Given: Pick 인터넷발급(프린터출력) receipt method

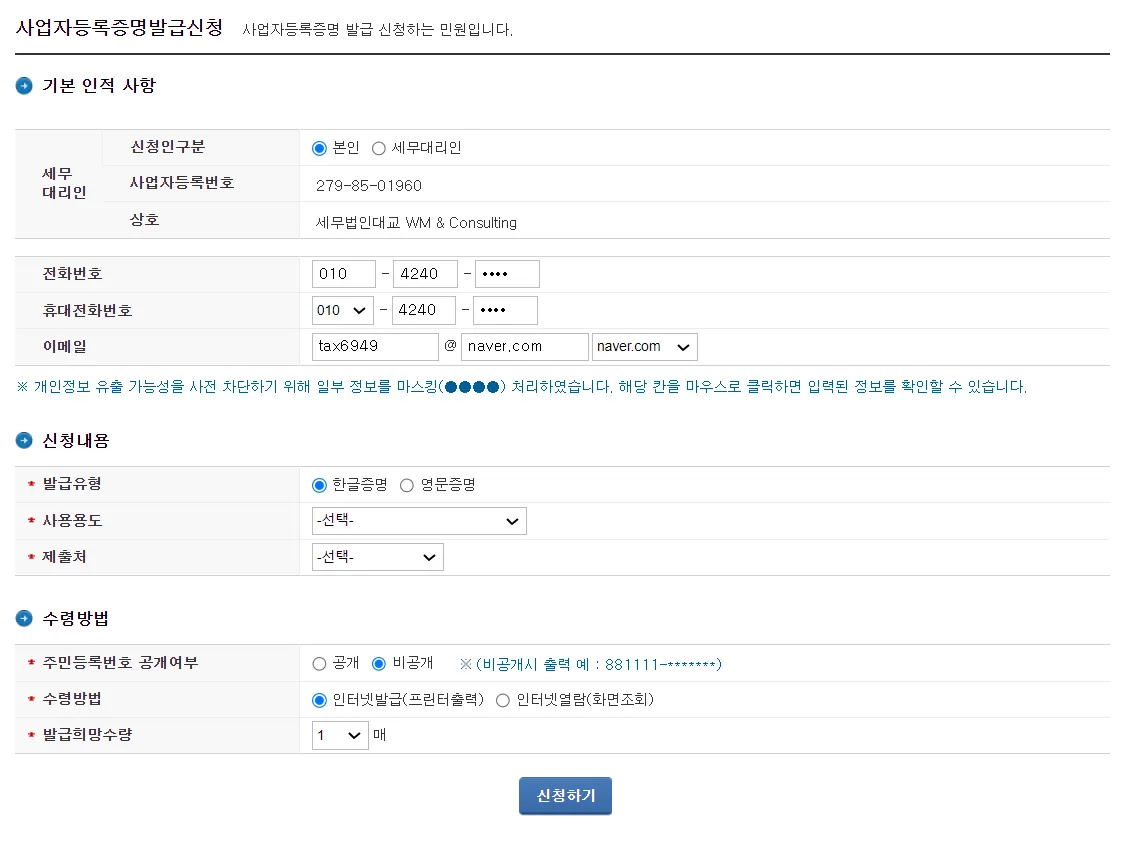Looking at the screenshot, I should 319,700.
